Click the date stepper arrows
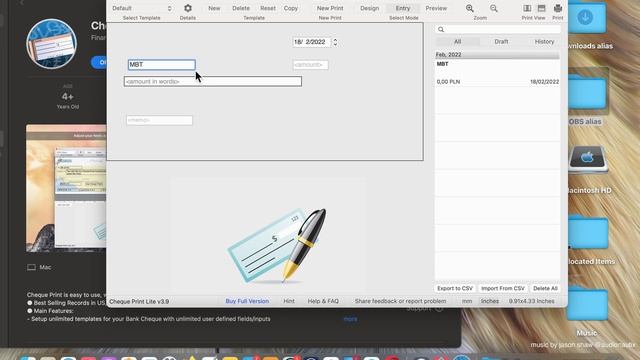This screenshot has height=360, width=640. tap(335, 42)
